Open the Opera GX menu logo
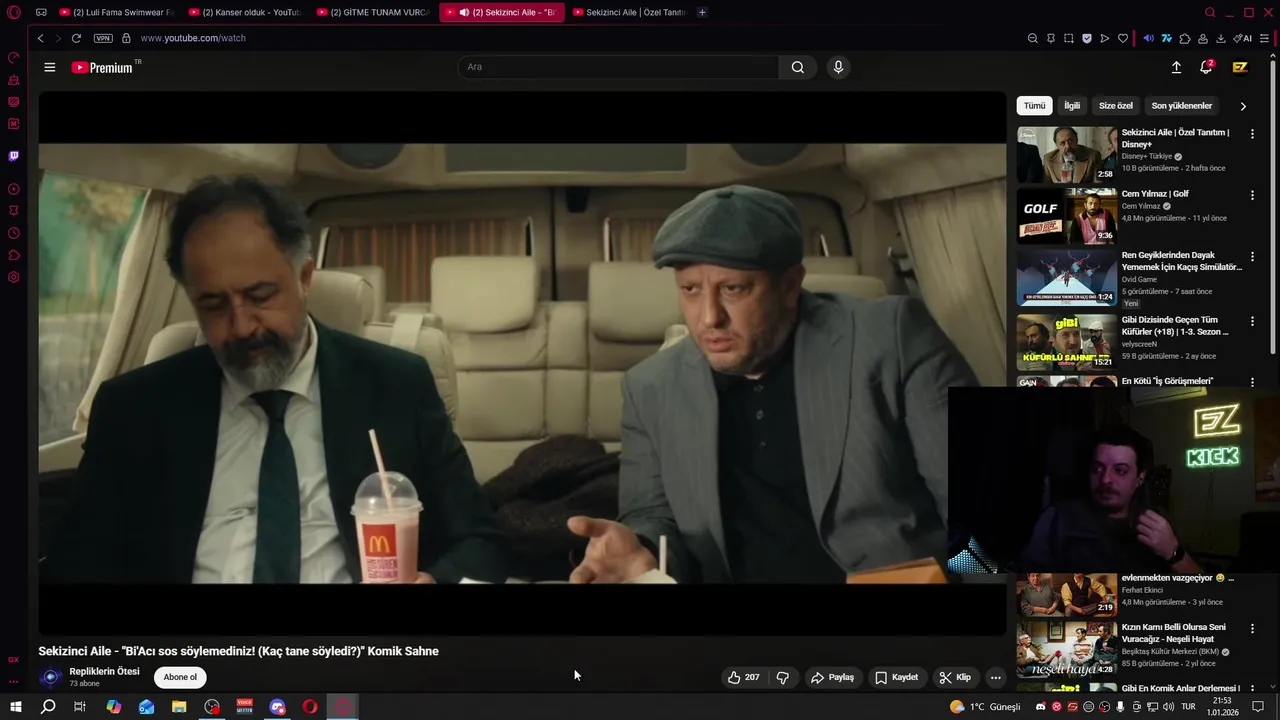Screen dimensions: 1280x720 coord(13,13)
